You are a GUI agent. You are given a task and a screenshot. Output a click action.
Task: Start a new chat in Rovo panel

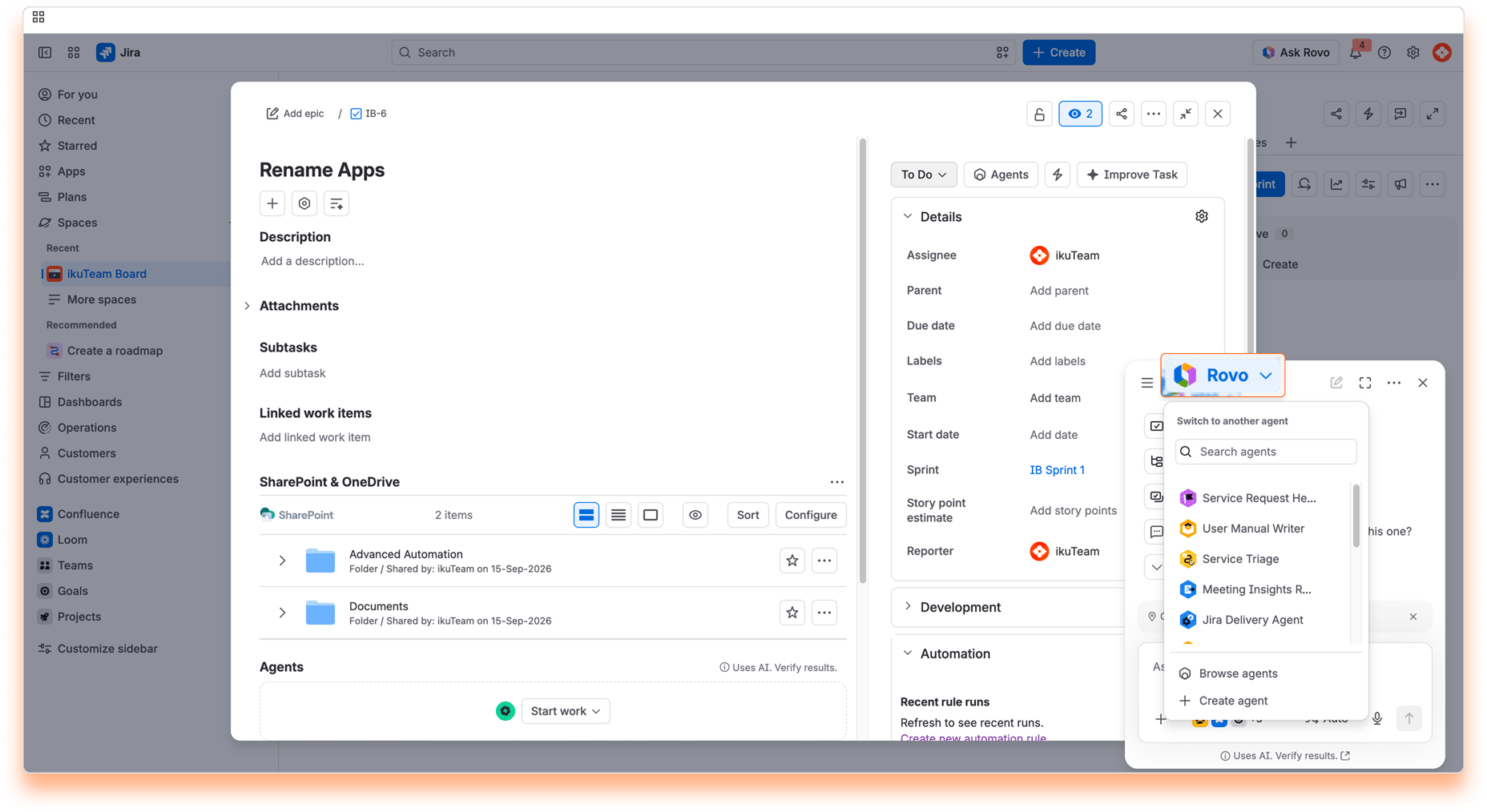(1336, 383)
